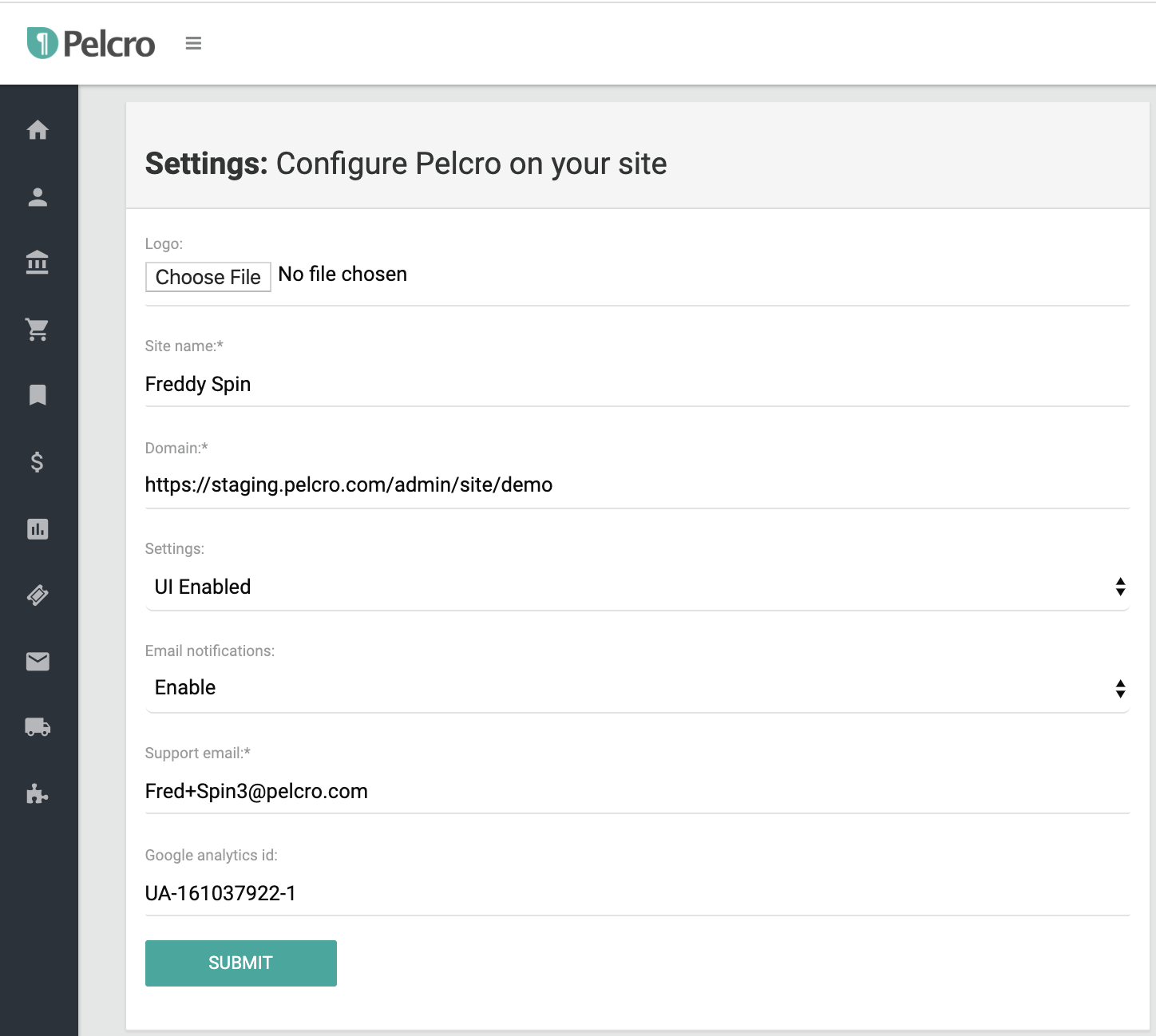This screenshot has height=1036, width=1156.
Task: Expand the Email notifications 'Enable' dropdown
Action: click(637, 688)
